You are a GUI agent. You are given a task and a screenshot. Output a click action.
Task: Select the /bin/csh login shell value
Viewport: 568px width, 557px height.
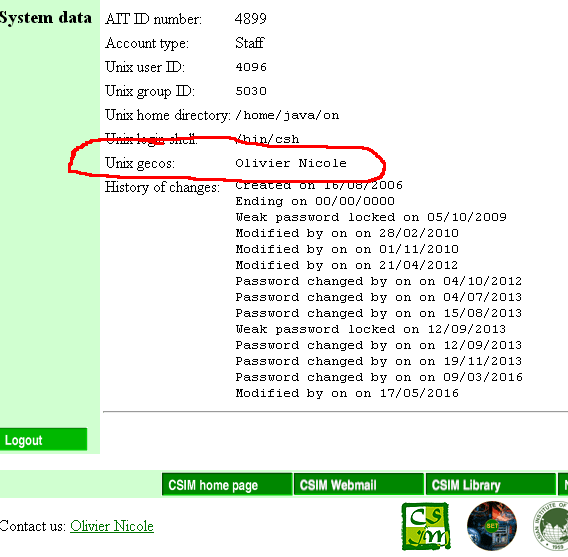click(x=267, y=139)
